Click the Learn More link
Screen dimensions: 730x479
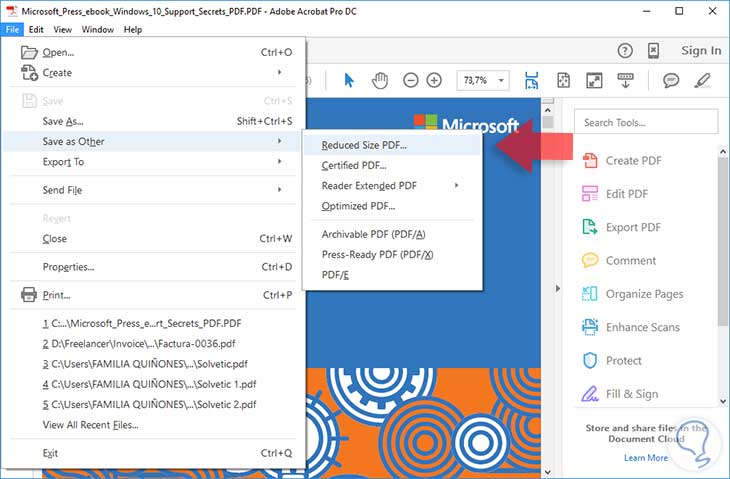click(646, 458)
